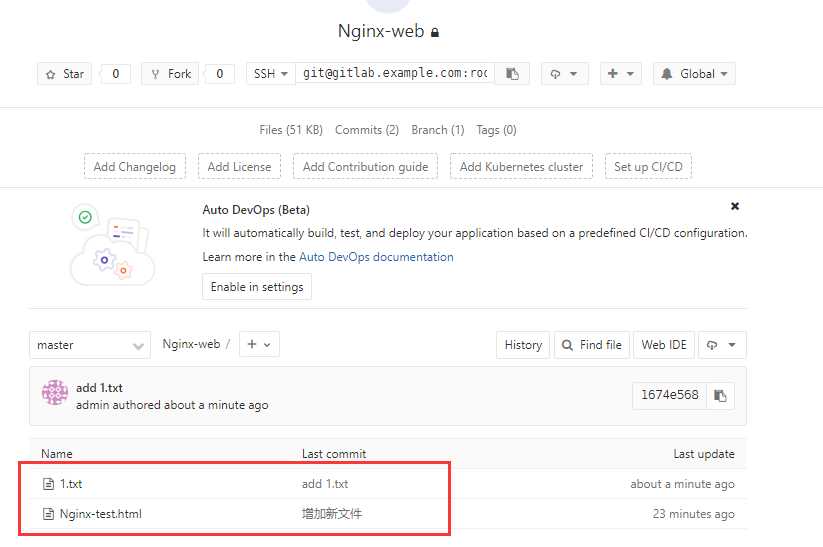The height and width of the screenshot is (547, 823).
Task: Open Branch (1) tab
Action: (438, 130)
